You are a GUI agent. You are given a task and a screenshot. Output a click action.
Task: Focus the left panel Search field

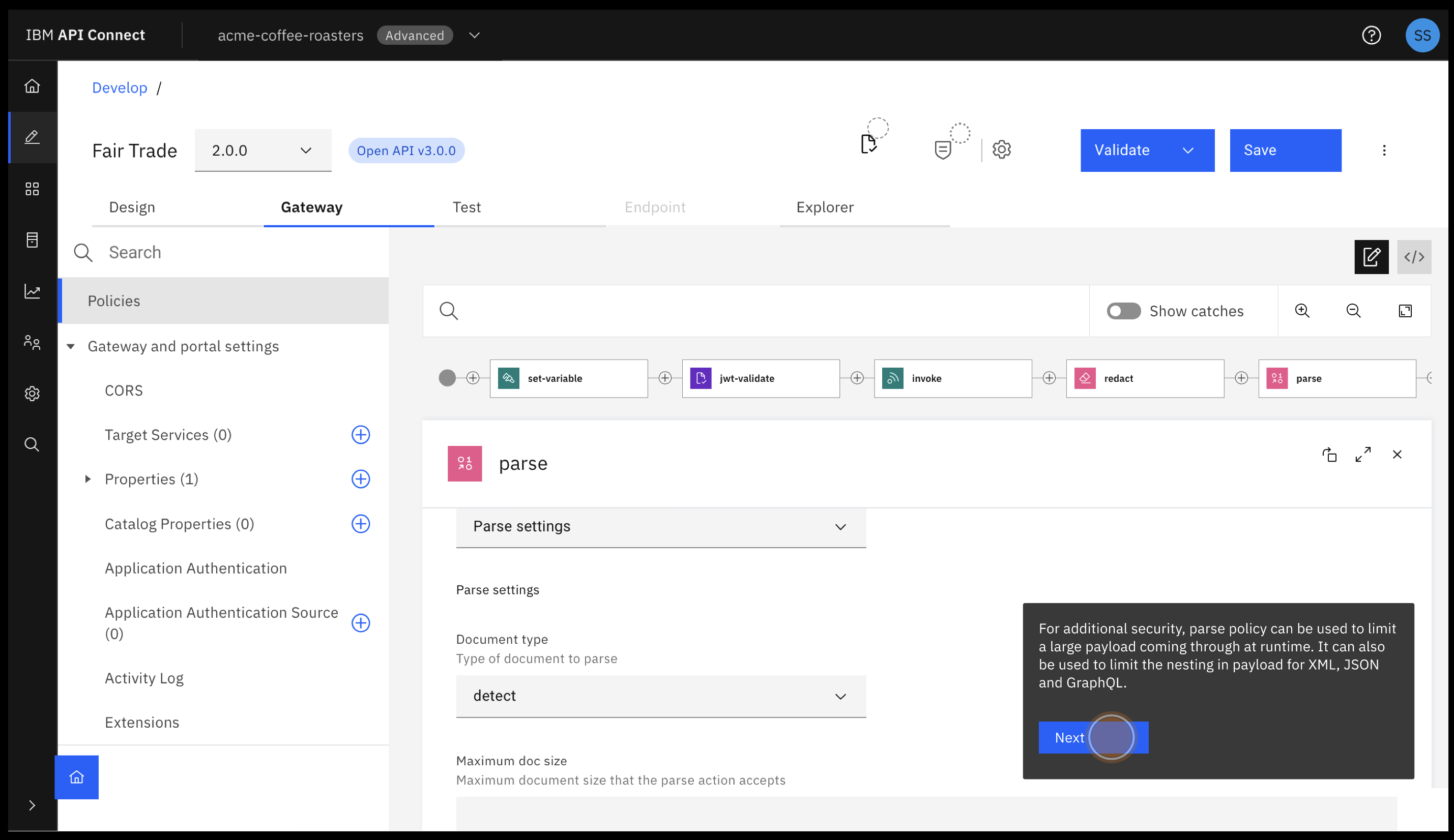tap(223, 253)
